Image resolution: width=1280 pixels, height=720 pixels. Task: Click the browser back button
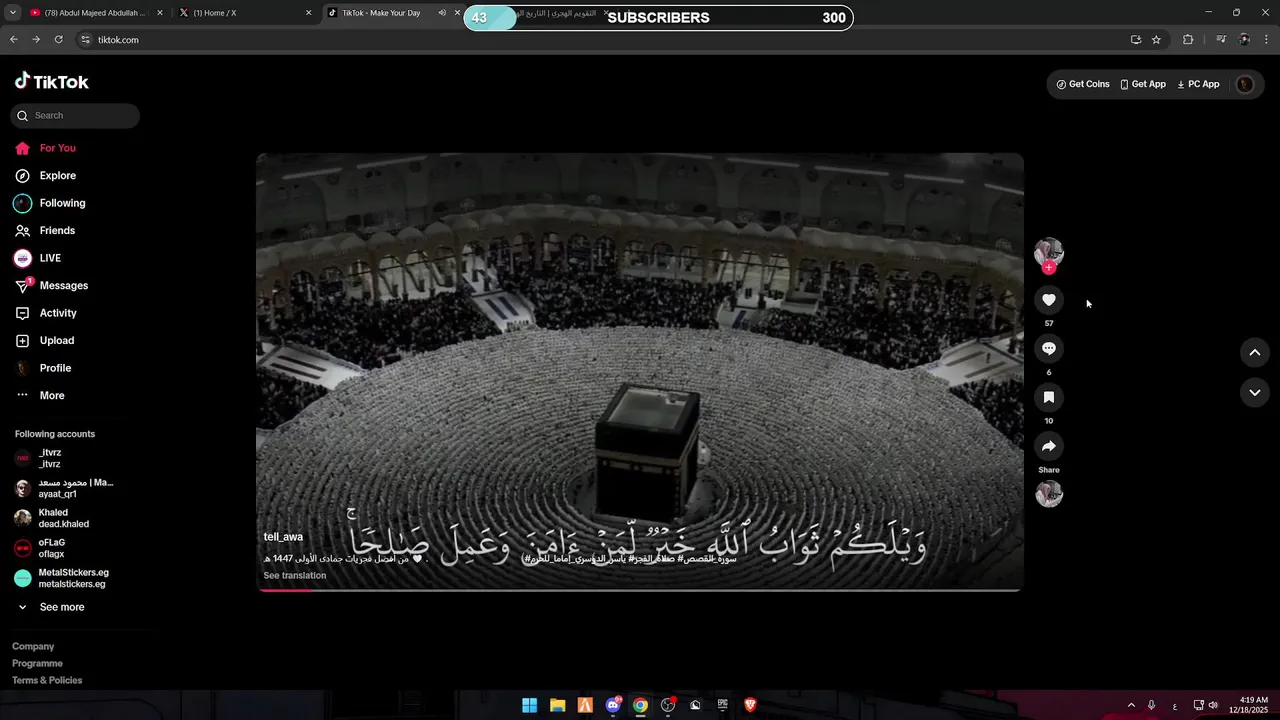[x=13, y=40]
